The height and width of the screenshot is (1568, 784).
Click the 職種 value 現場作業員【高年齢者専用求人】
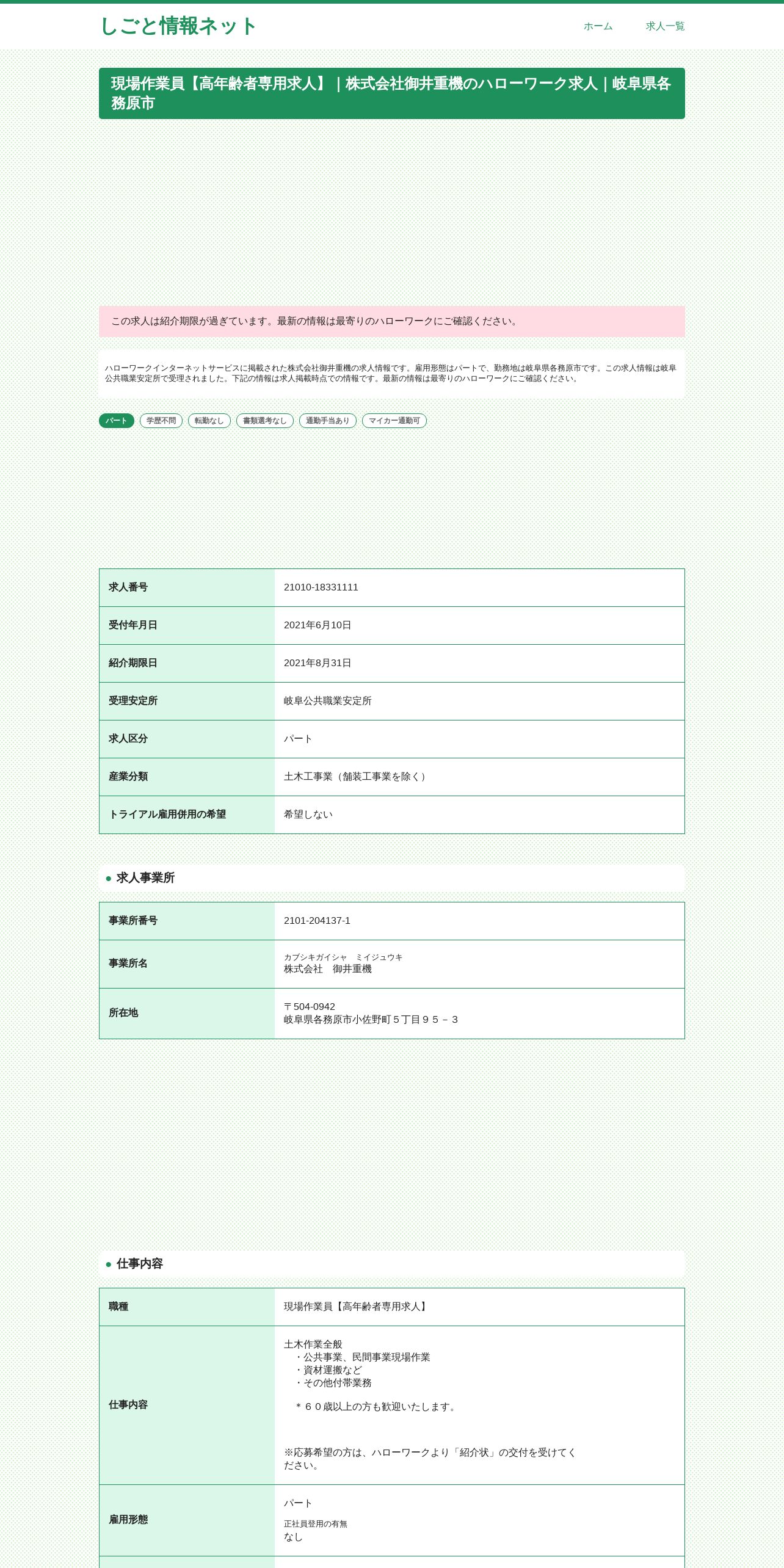pos(357,1307)
